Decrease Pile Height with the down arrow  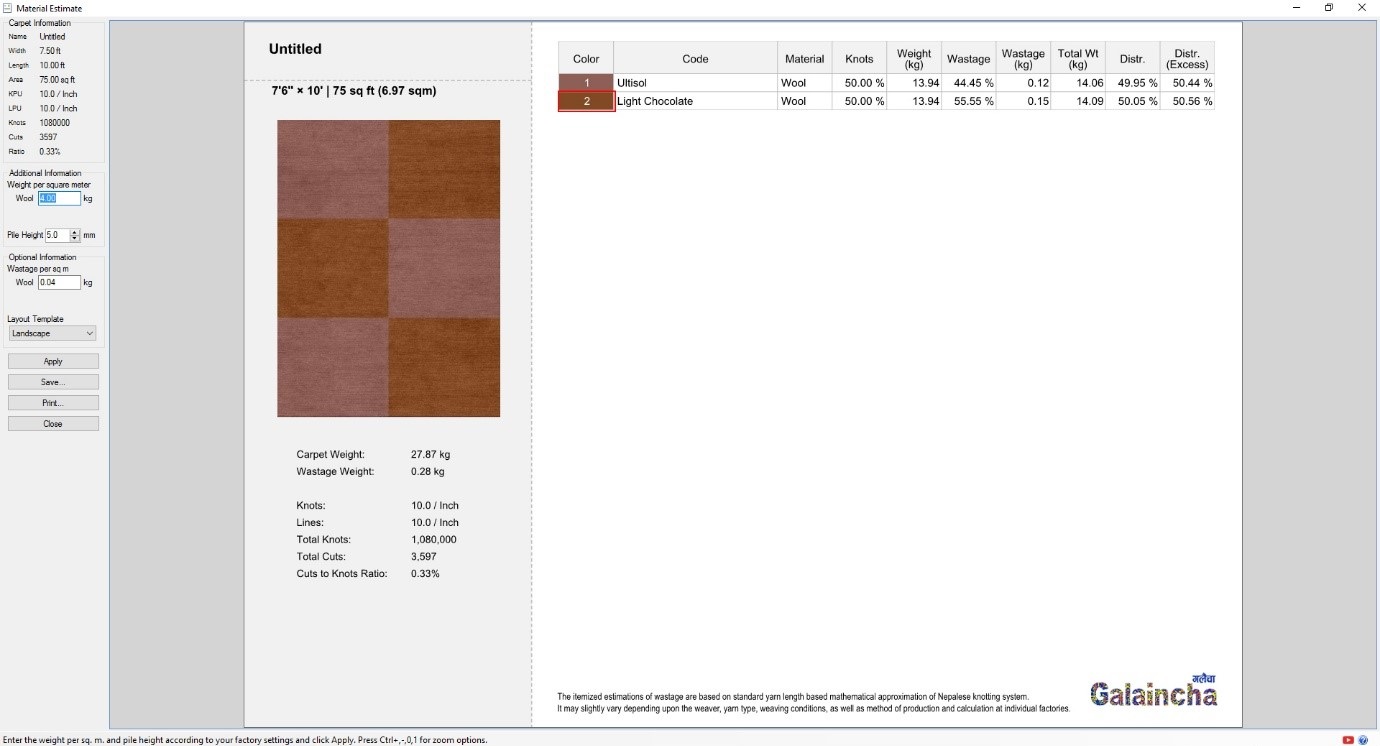pos(74,239)
